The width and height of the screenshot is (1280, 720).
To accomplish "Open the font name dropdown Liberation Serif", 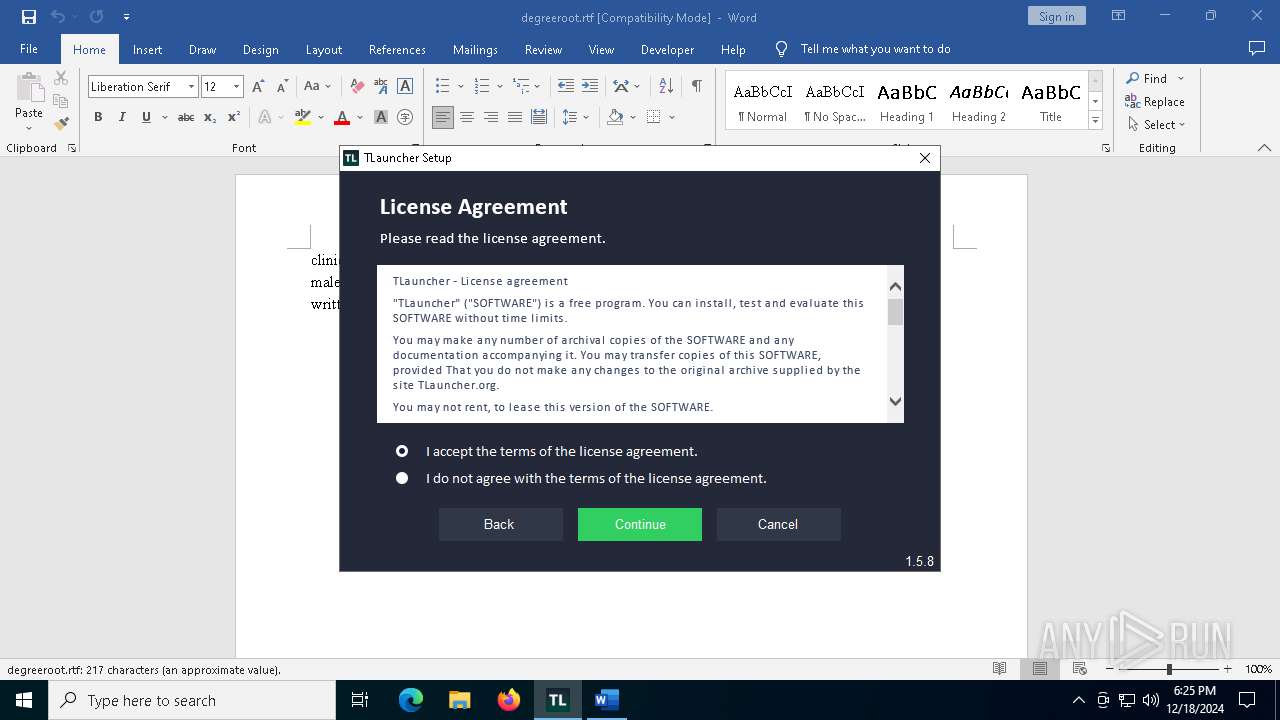I will (x=191, y=87).
